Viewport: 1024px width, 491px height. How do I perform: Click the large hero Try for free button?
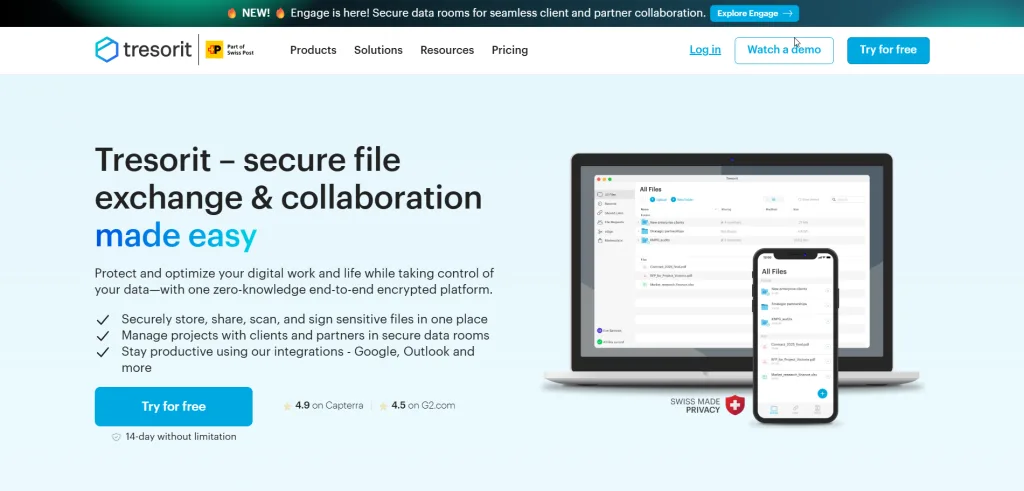174,406
